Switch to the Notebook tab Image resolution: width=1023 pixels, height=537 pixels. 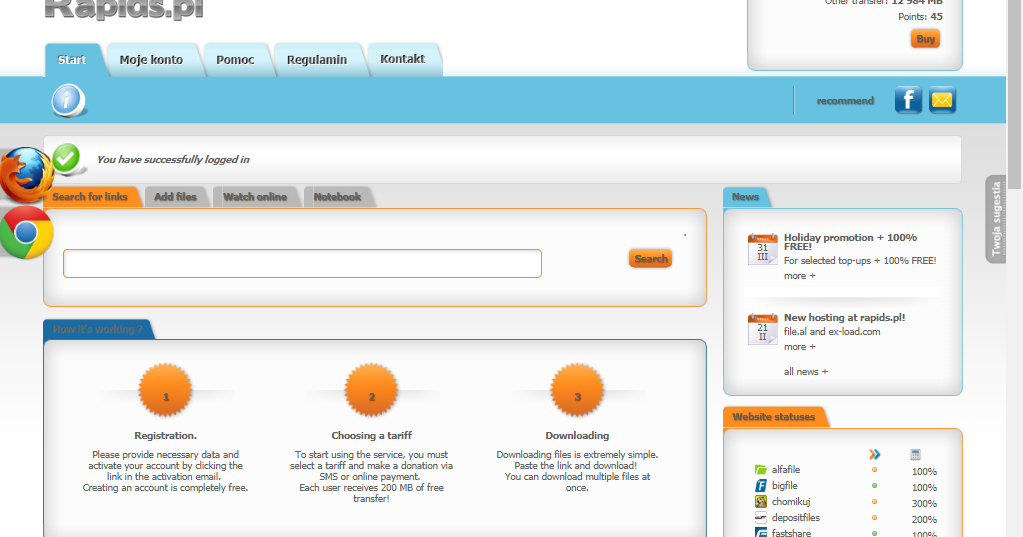[337, 197]
